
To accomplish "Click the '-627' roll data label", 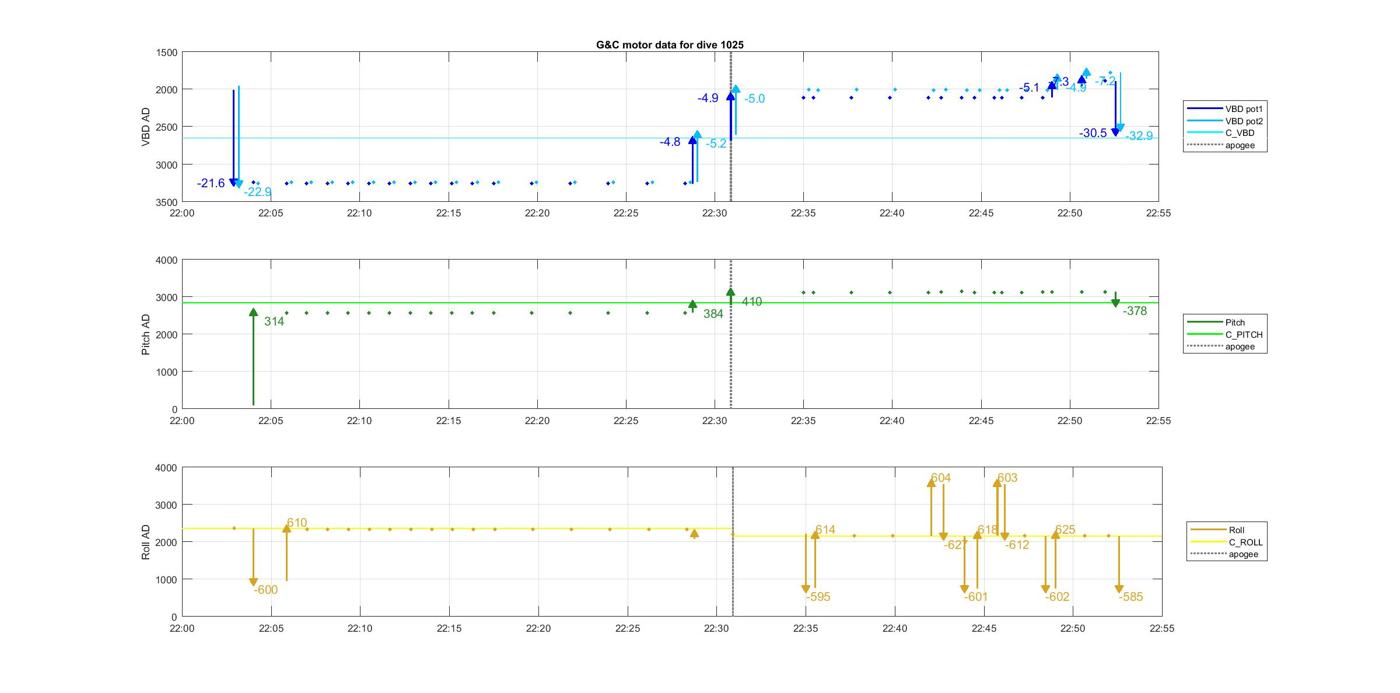I will click(x=956, y=545).
